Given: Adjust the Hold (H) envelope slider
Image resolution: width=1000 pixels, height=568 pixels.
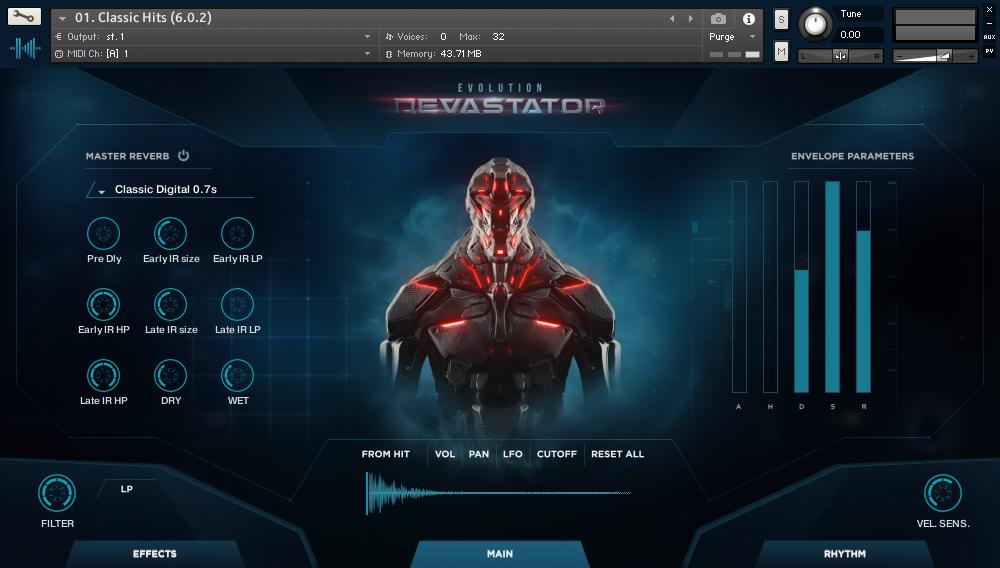Looking at the screenshot, I should pos(770,287).
